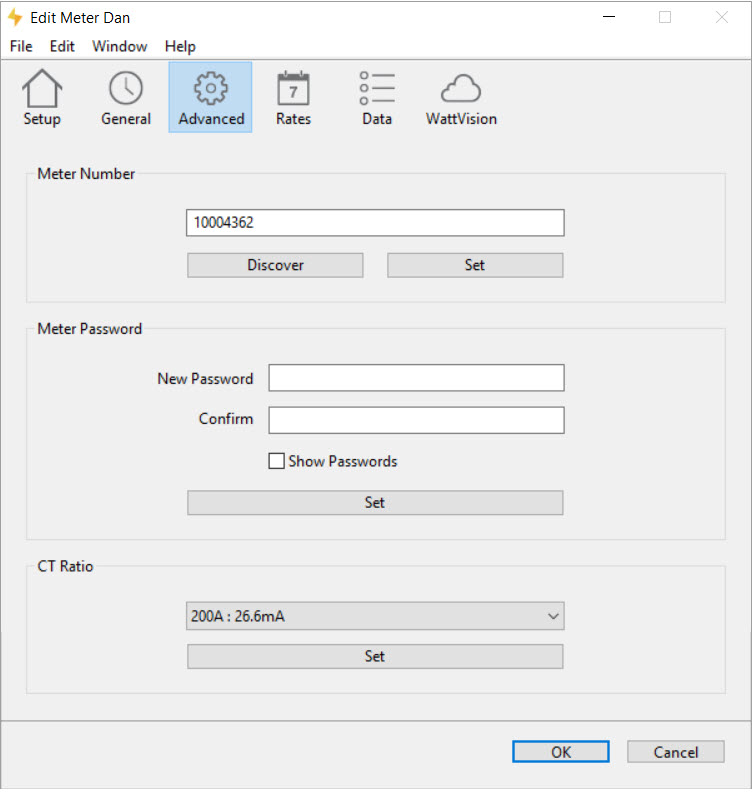Expand the CT Ratio dropdown

click(375, 616)
